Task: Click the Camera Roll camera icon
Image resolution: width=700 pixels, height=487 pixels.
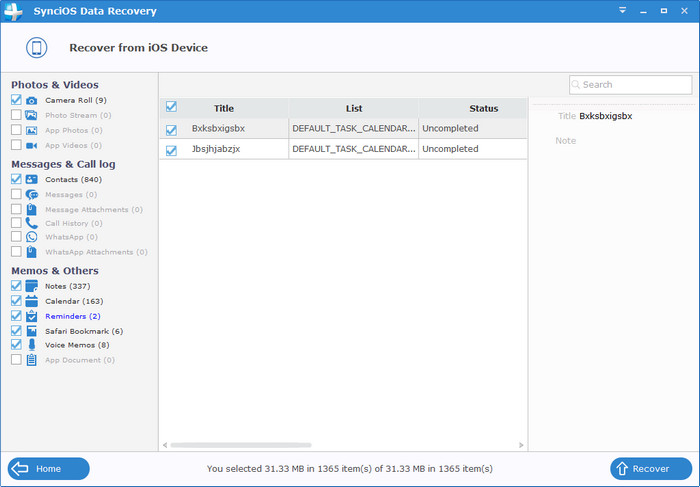Action: [x=31, y=100]
